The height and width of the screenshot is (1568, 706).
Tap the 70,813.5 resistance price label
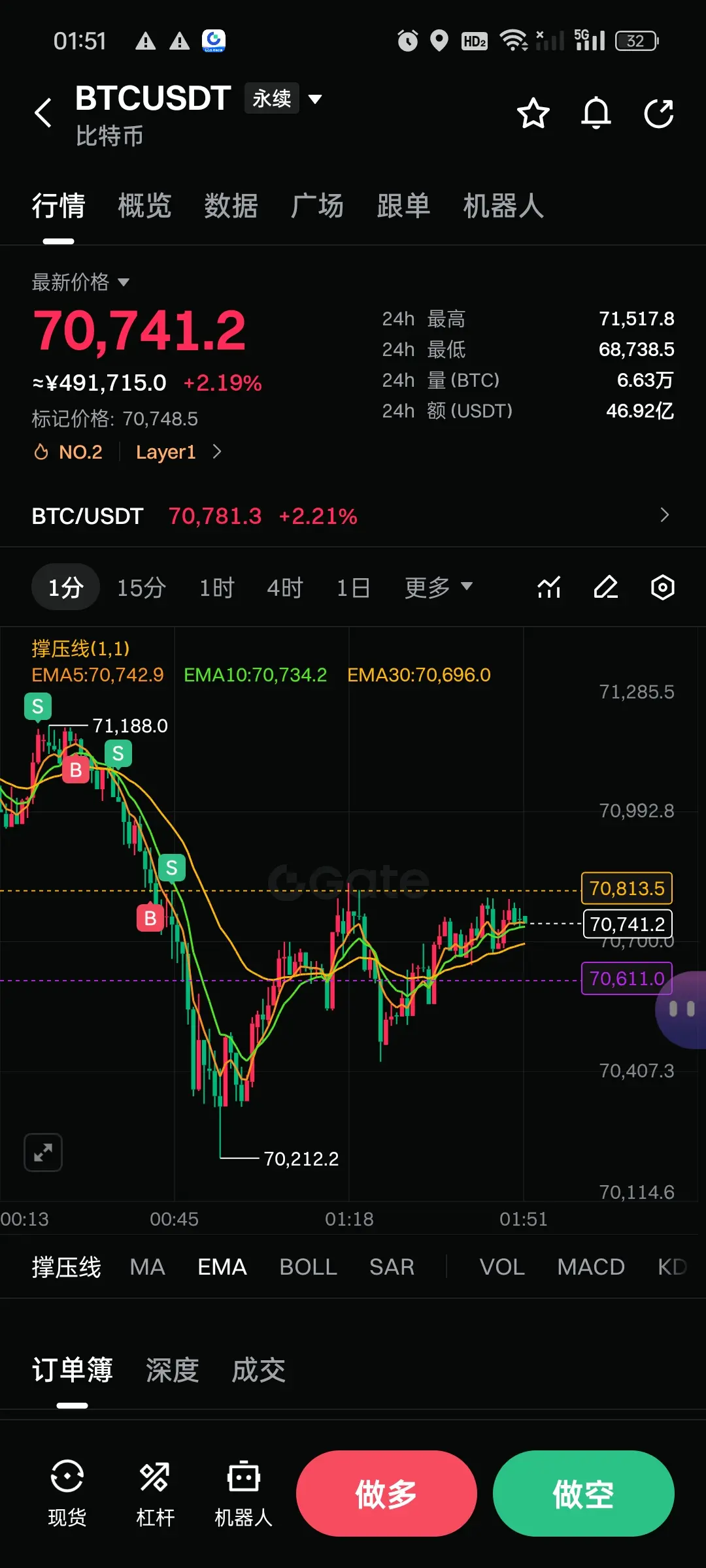pyautogui.click(x=627, y=889)
